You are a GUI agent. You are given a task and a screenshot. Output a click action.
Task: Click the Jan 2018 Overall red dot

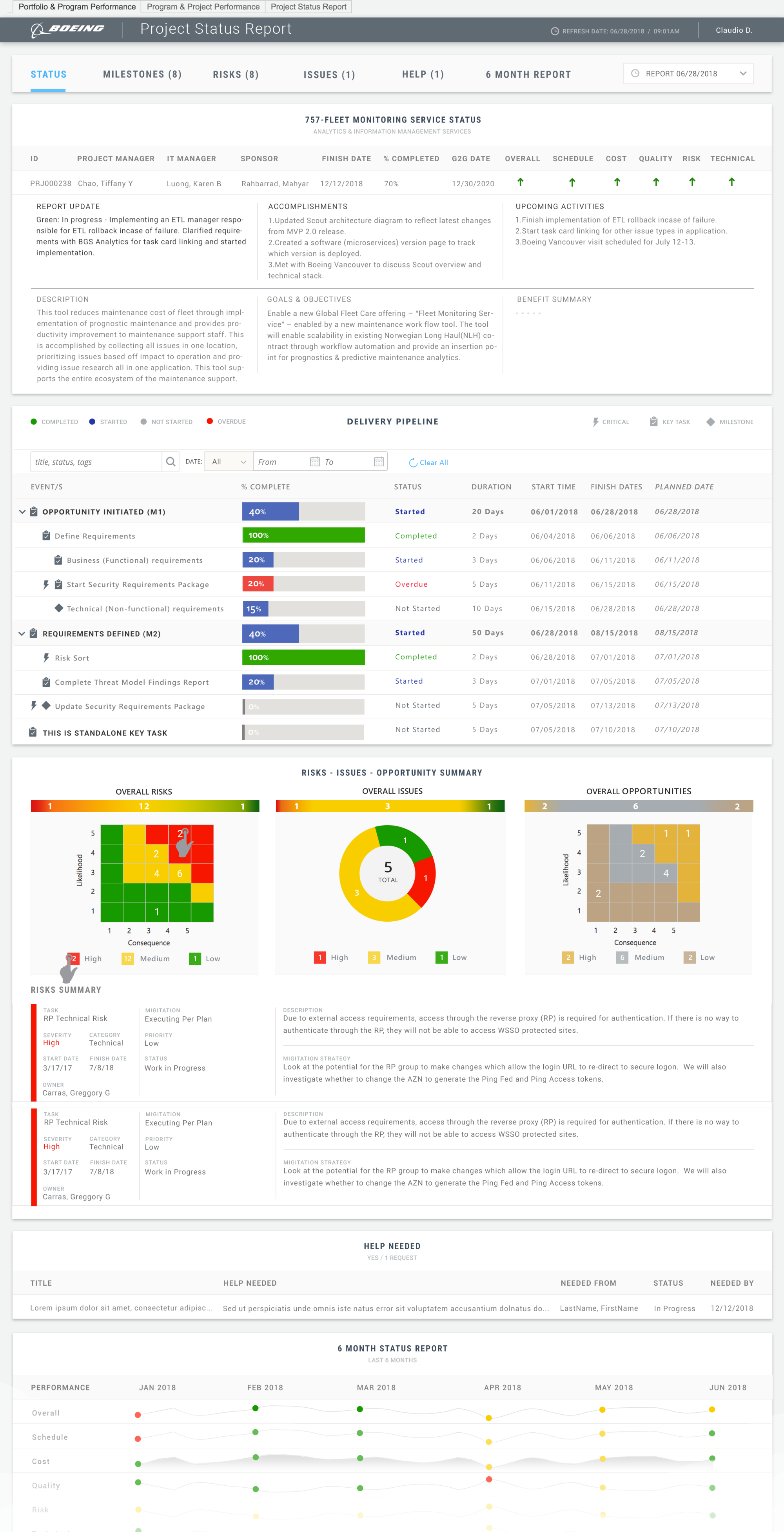coord(138,1415)
